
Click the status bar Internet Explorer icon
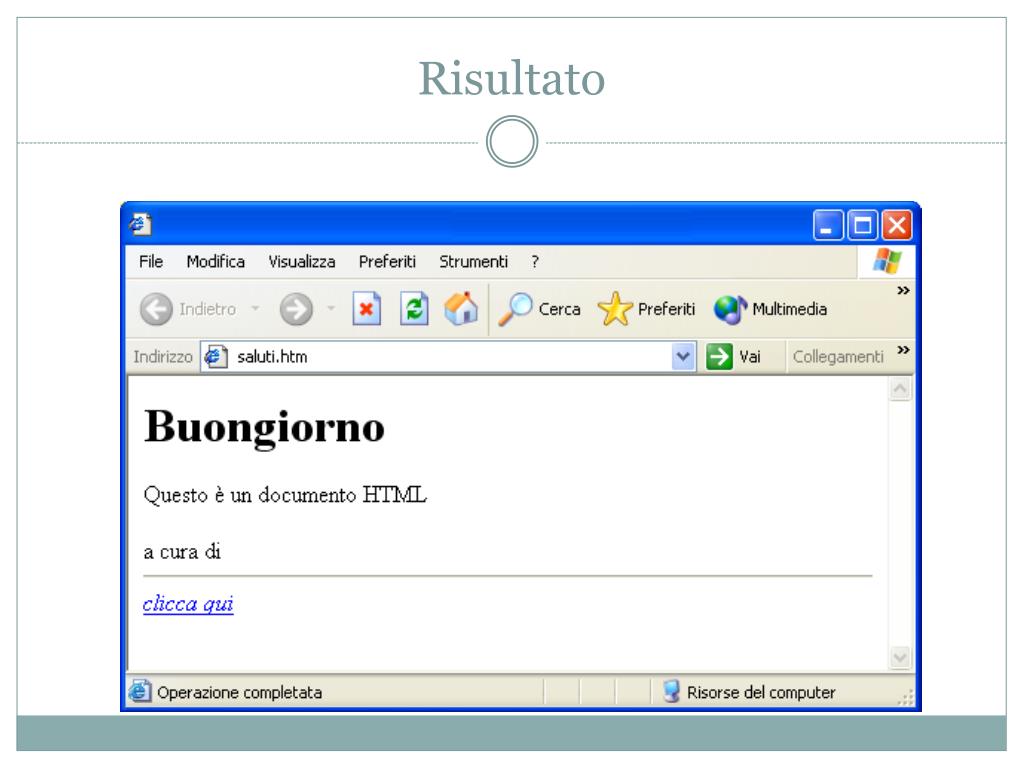[x=139, y=691]
